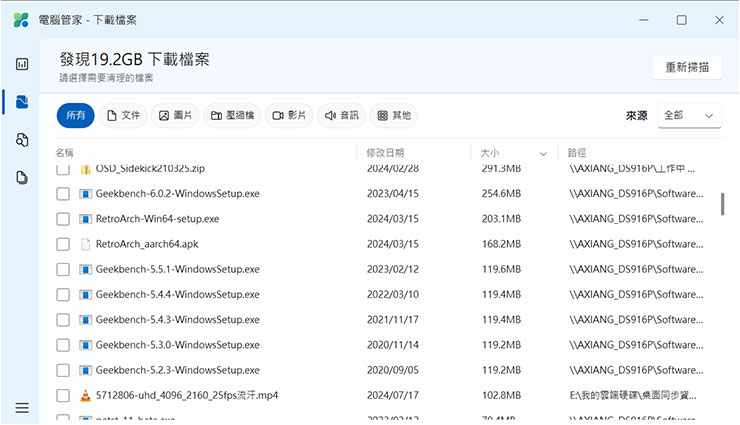The image size is (740, 425).
Task: Select the Geekbench-5.4.3-WindowsSetup.exe checkbox
Action: coord(63,320)
